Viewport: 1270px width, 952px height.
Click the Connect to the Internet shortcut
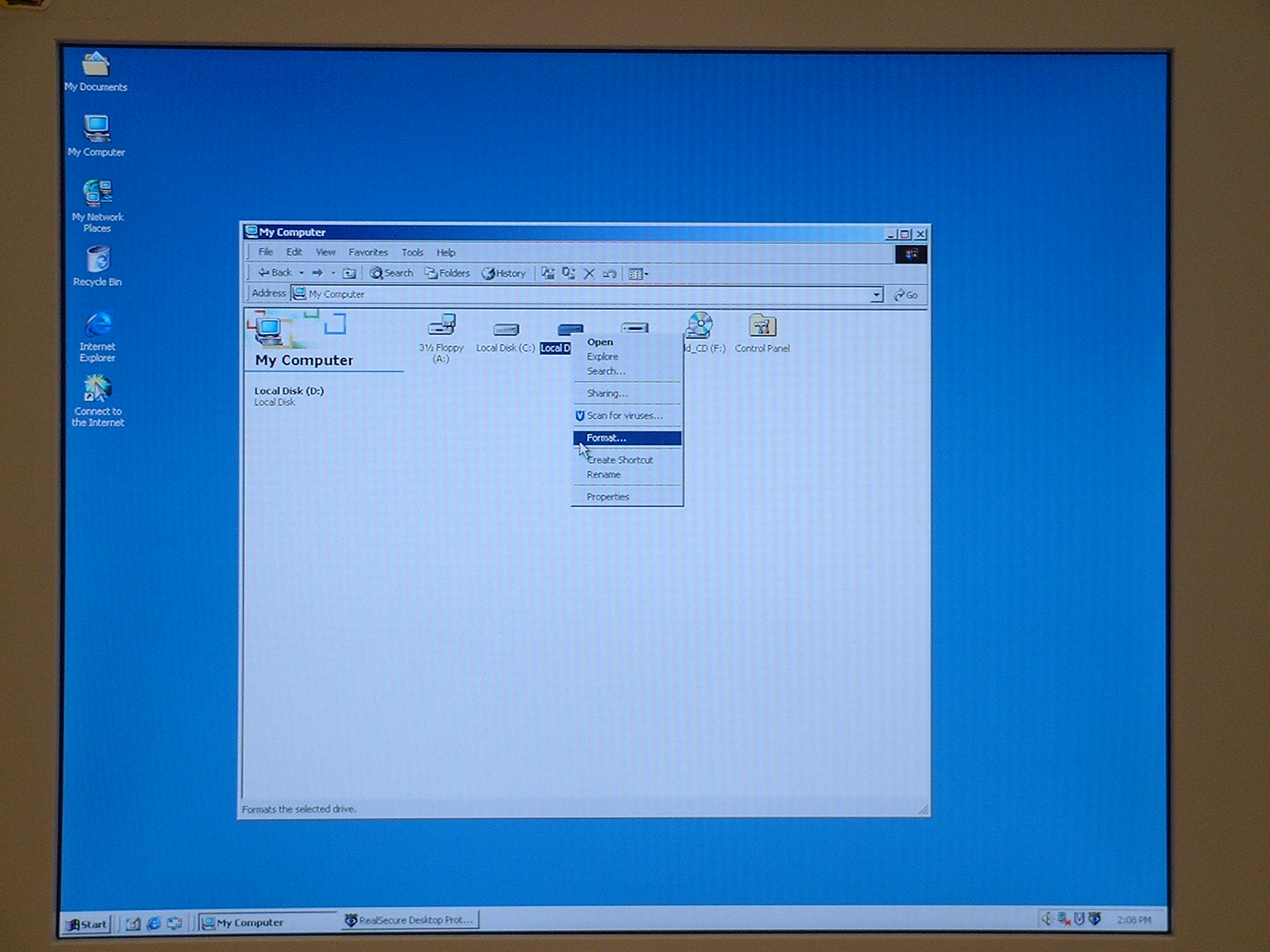click(98, 390)
